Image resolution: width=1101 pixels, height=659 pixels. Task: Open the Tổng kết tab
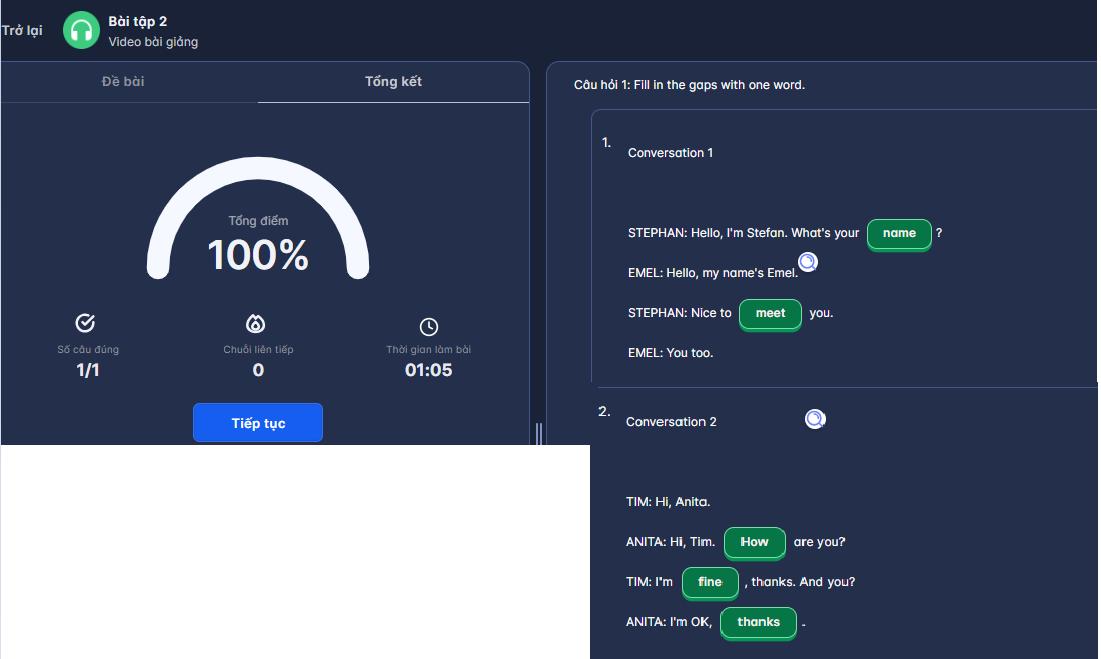pyautogui.click(x=393, y=81)
